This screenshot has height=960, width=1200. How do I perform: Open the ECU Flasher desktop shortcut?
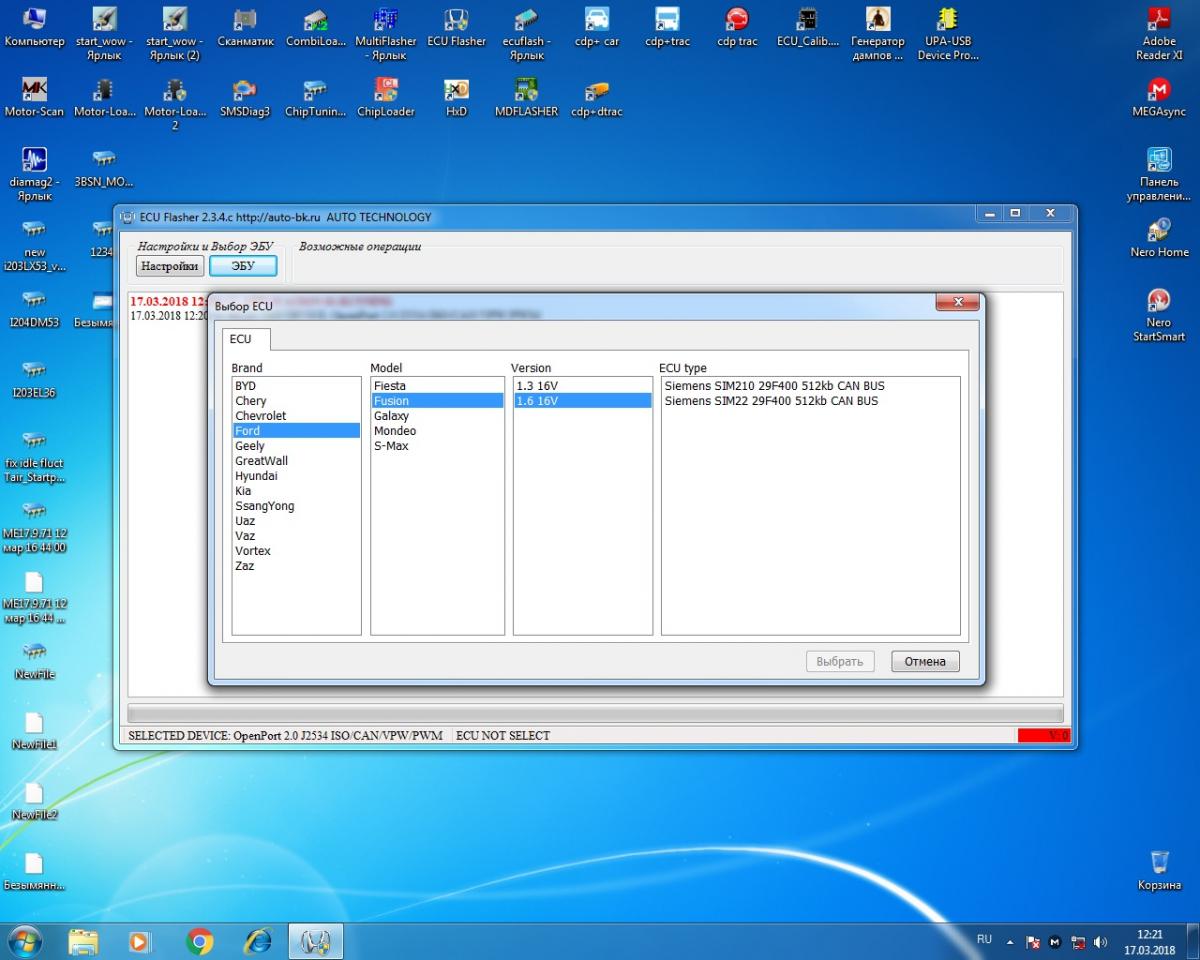456,27
